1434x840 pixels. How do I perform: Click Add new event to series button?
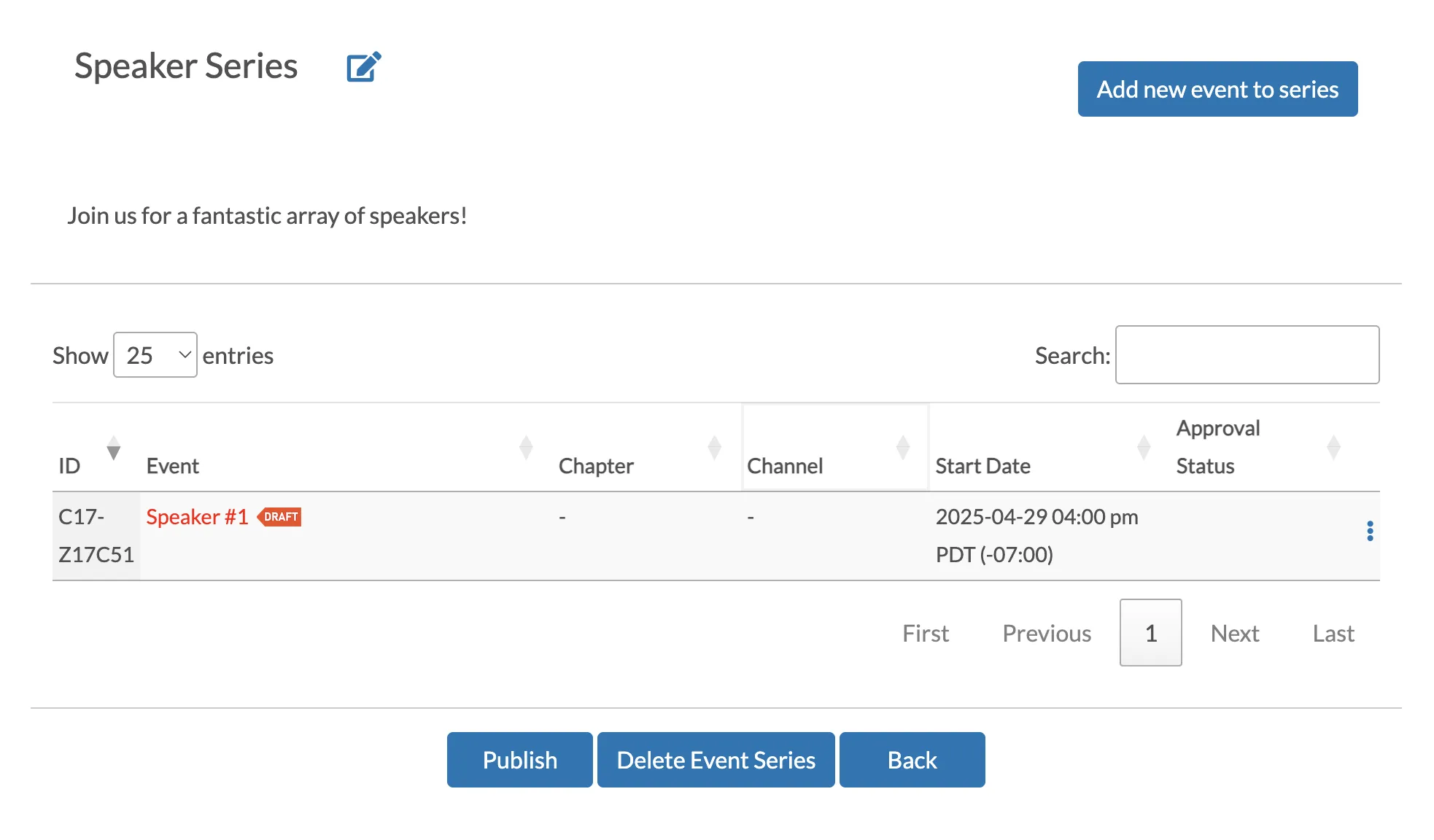point(1217,89)
